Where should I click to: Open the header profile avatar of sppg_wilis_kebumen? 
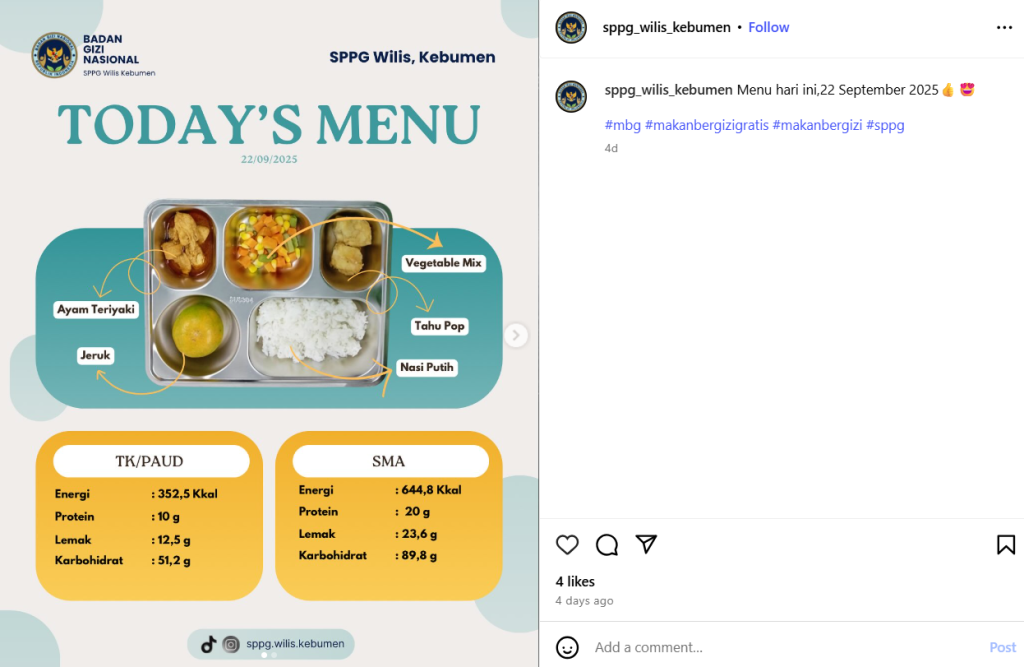[x=571, y=27]
